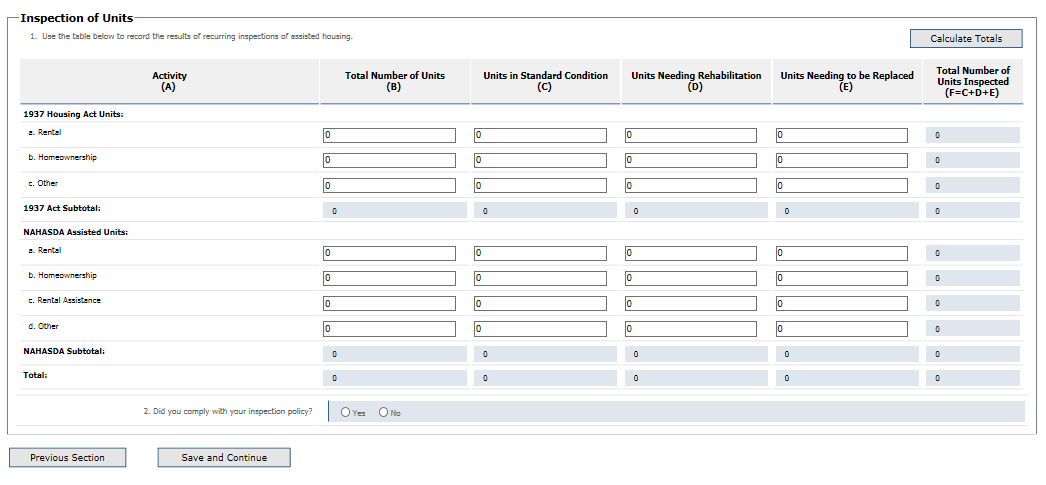Click NAHASDA Other Total Number of Units field
Screen dimensions: 1046x485
[x=389, y=328]
